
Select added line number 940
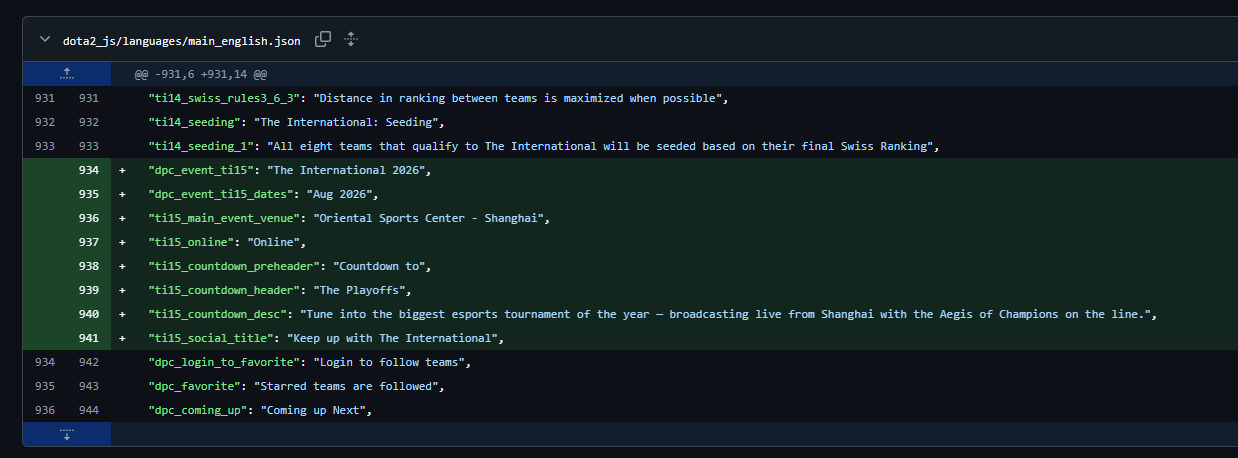click(89, 314)
